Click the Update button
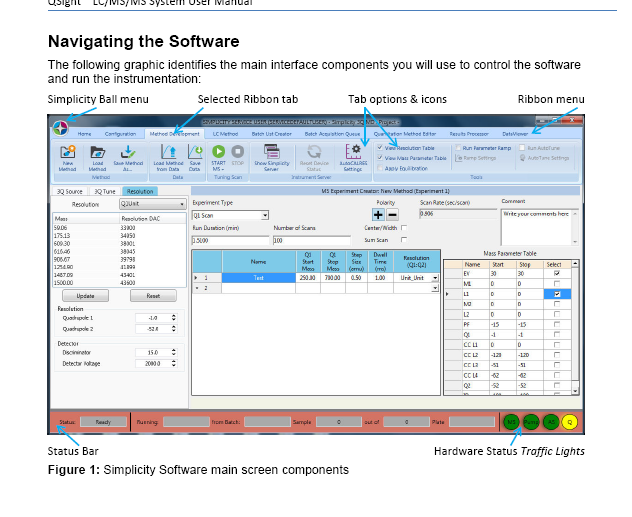 coord(85,296)
